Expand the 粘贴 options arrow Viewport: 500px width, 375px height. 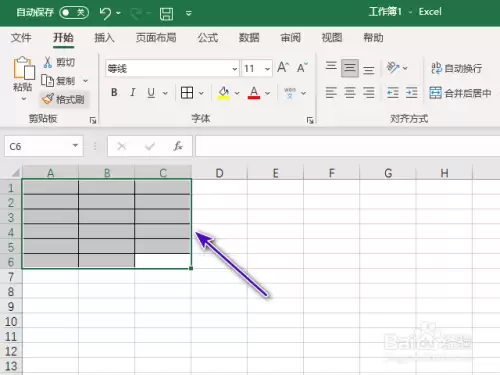(x=23, y=99)
